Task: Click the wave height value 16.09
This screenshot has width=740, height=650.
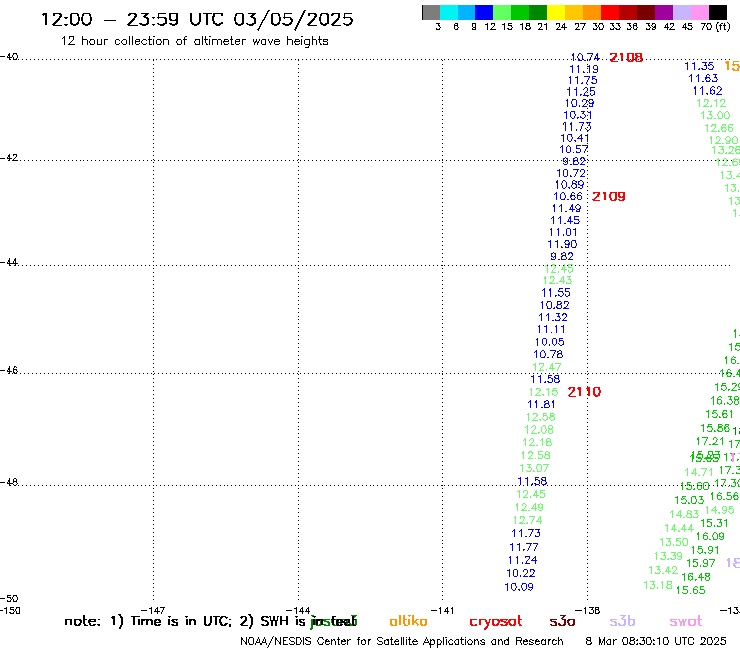Action: (710, 537)
